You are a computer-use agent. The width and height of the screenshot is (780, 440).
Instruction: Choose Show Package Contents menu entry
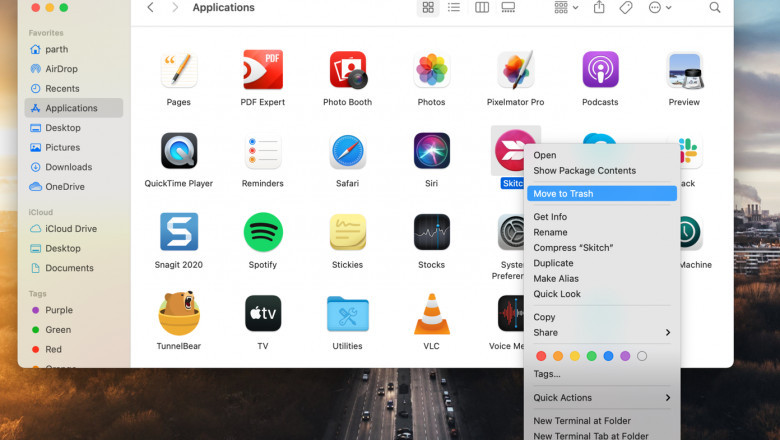tap(584, 171)
